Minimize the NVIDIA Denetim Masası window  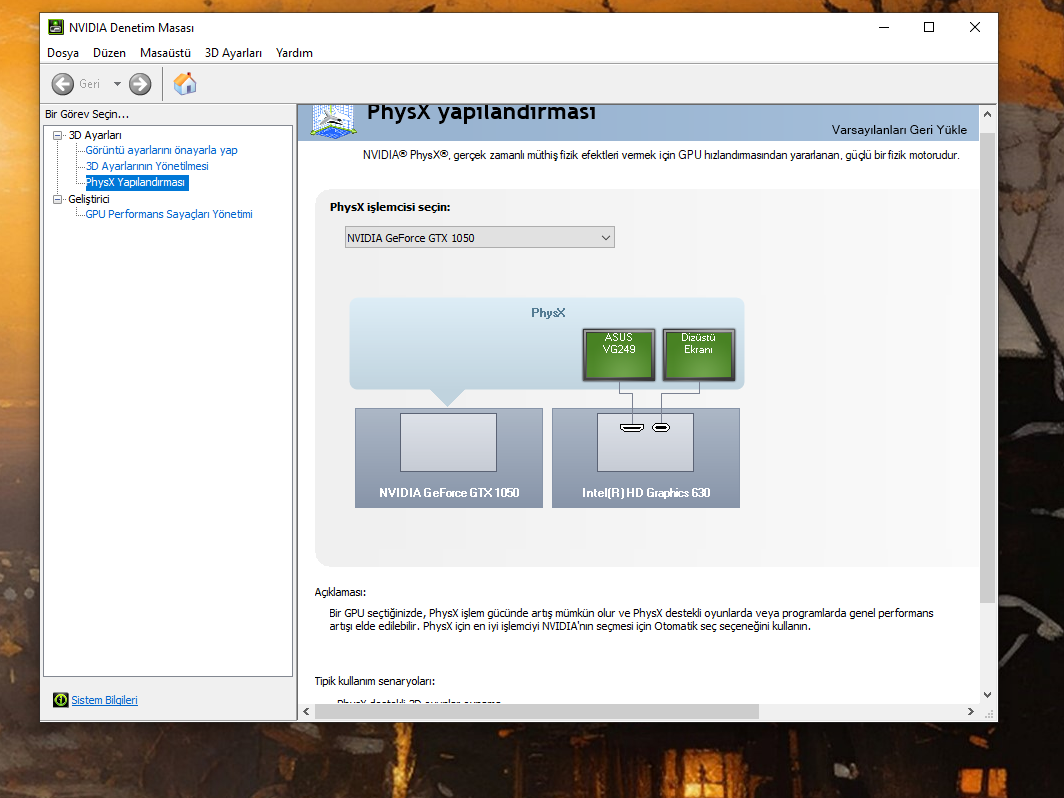pyautogui.click(x=884, y=27)
